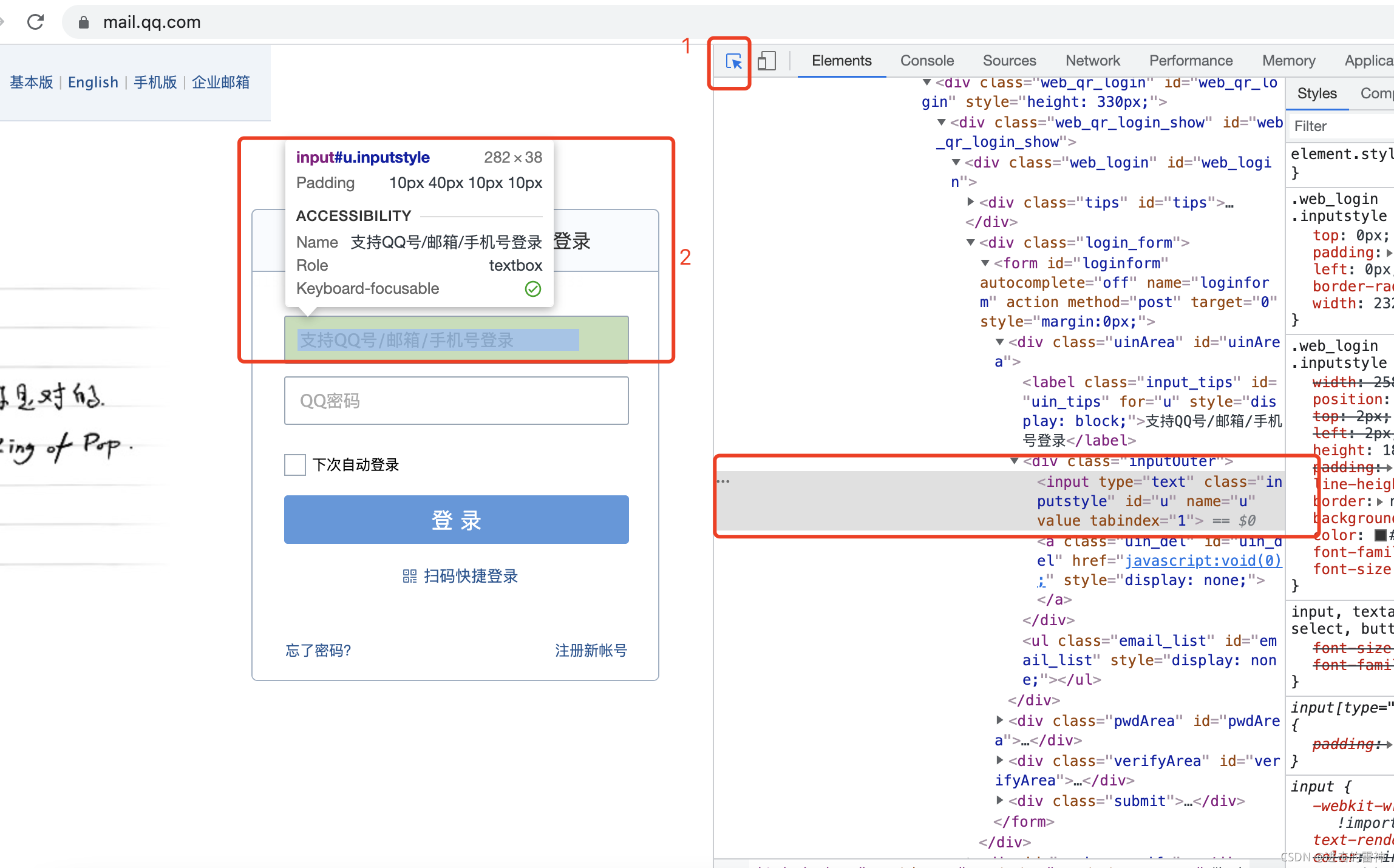Click the inspect element picker icon
Image resolution: width=1394 pixels, height=868 pixels.
(x=733, y=61)
